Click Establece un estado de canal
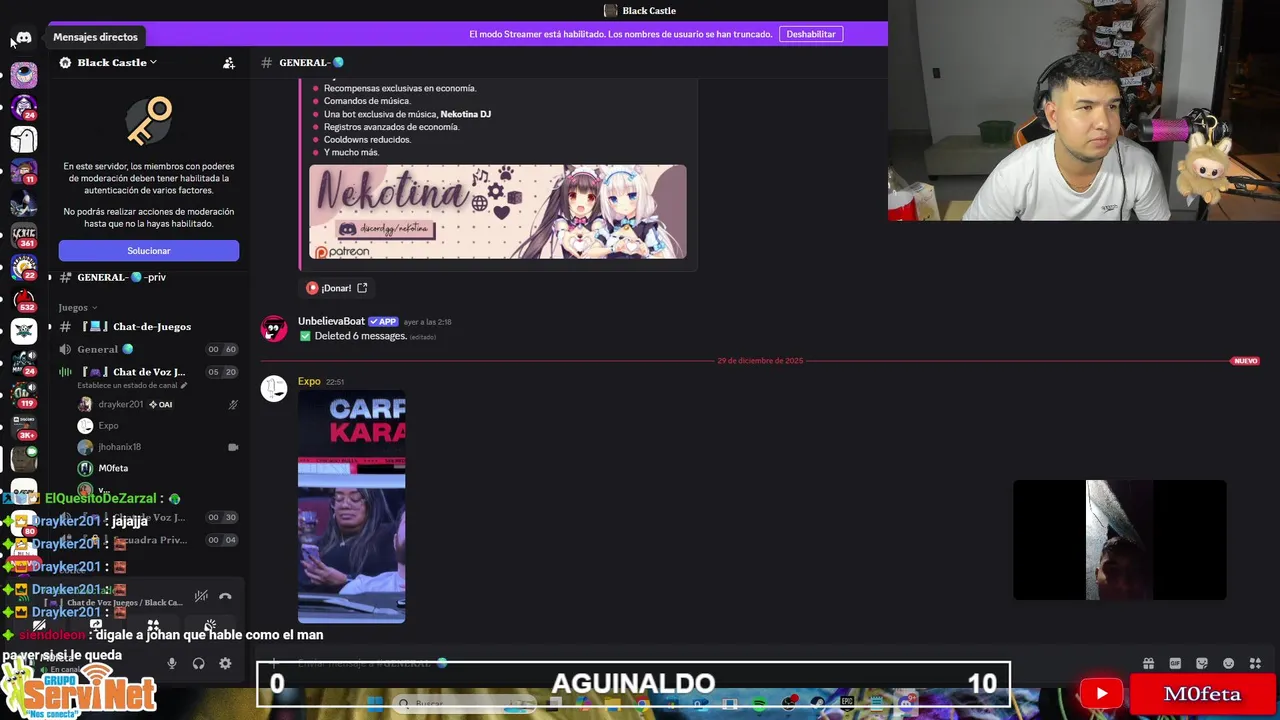The width and height of the screenshot is (1280, 720). (127, 385)
